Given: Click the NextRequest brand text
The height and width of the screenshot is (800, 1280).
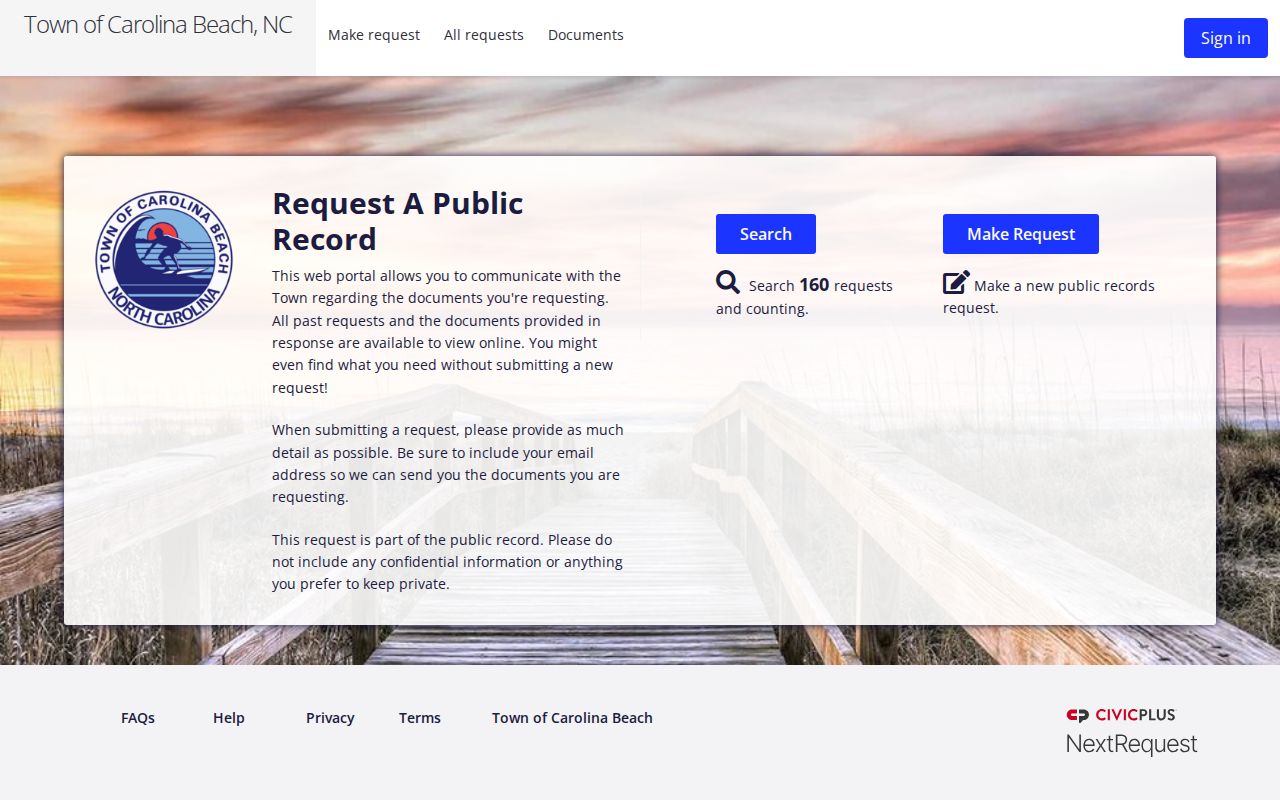Looking at the screenshot, I should point(1131,744).
